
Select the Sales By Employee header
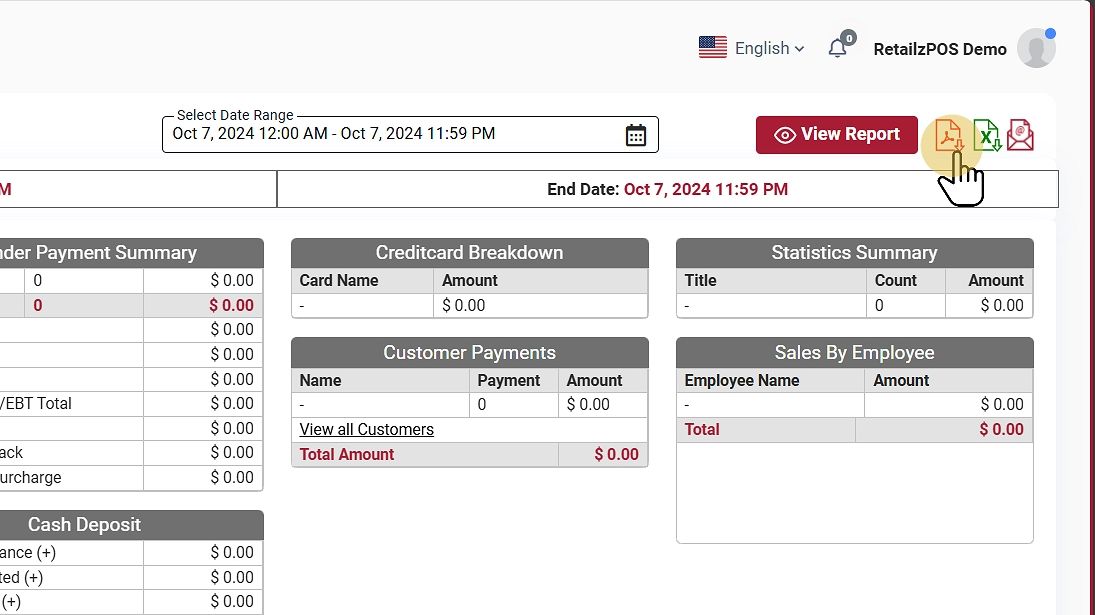point(854,353)
